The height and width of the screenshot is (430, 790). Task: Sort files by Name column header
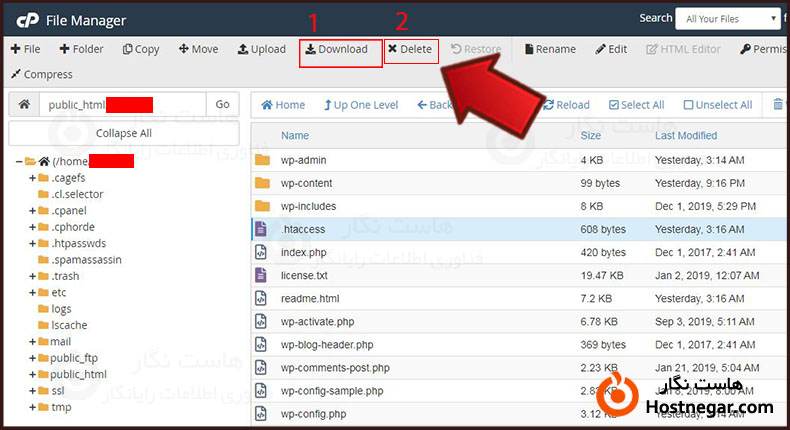295,135
